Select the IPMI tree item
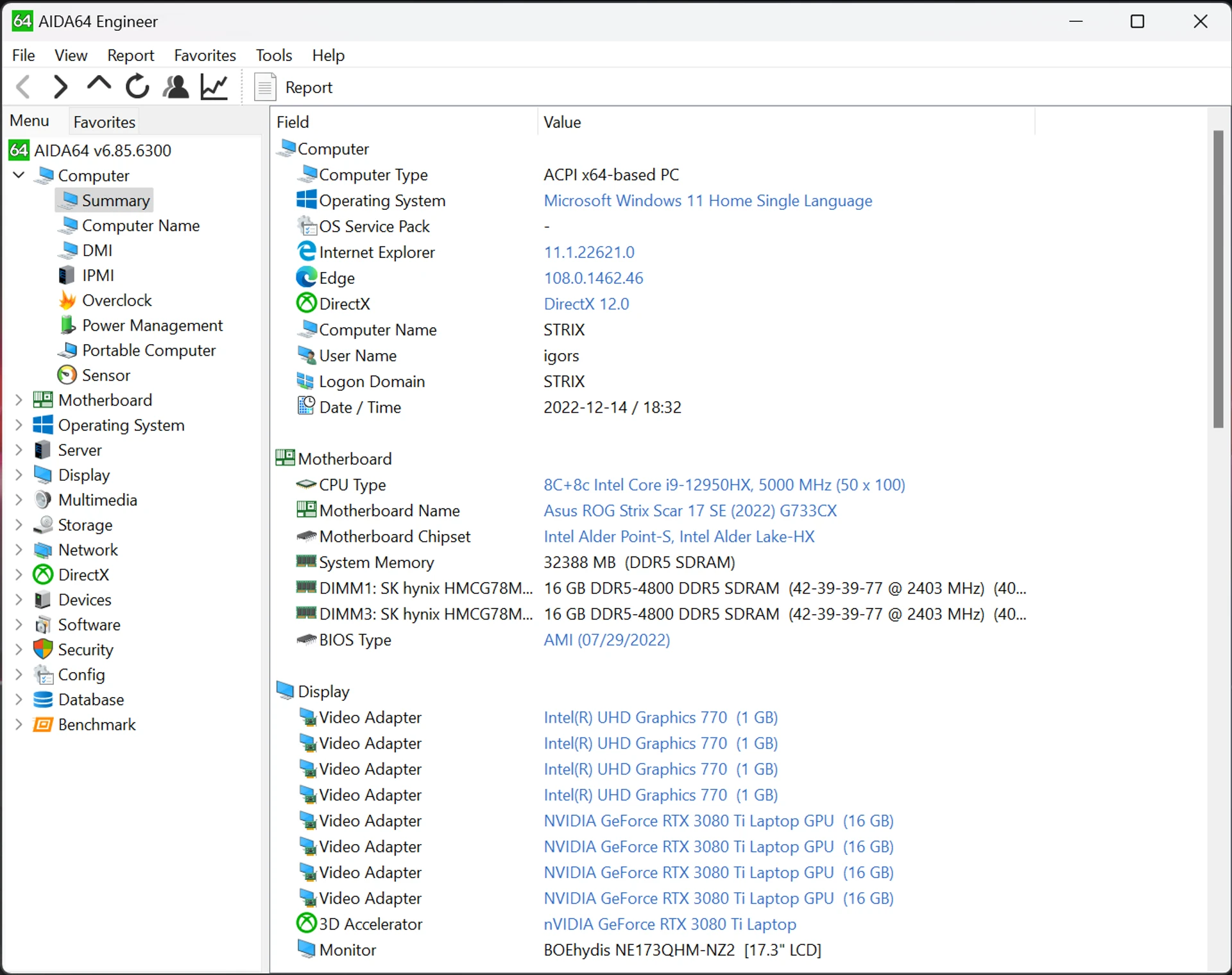This screenshot has width=1232, height=975. (98, 275)
